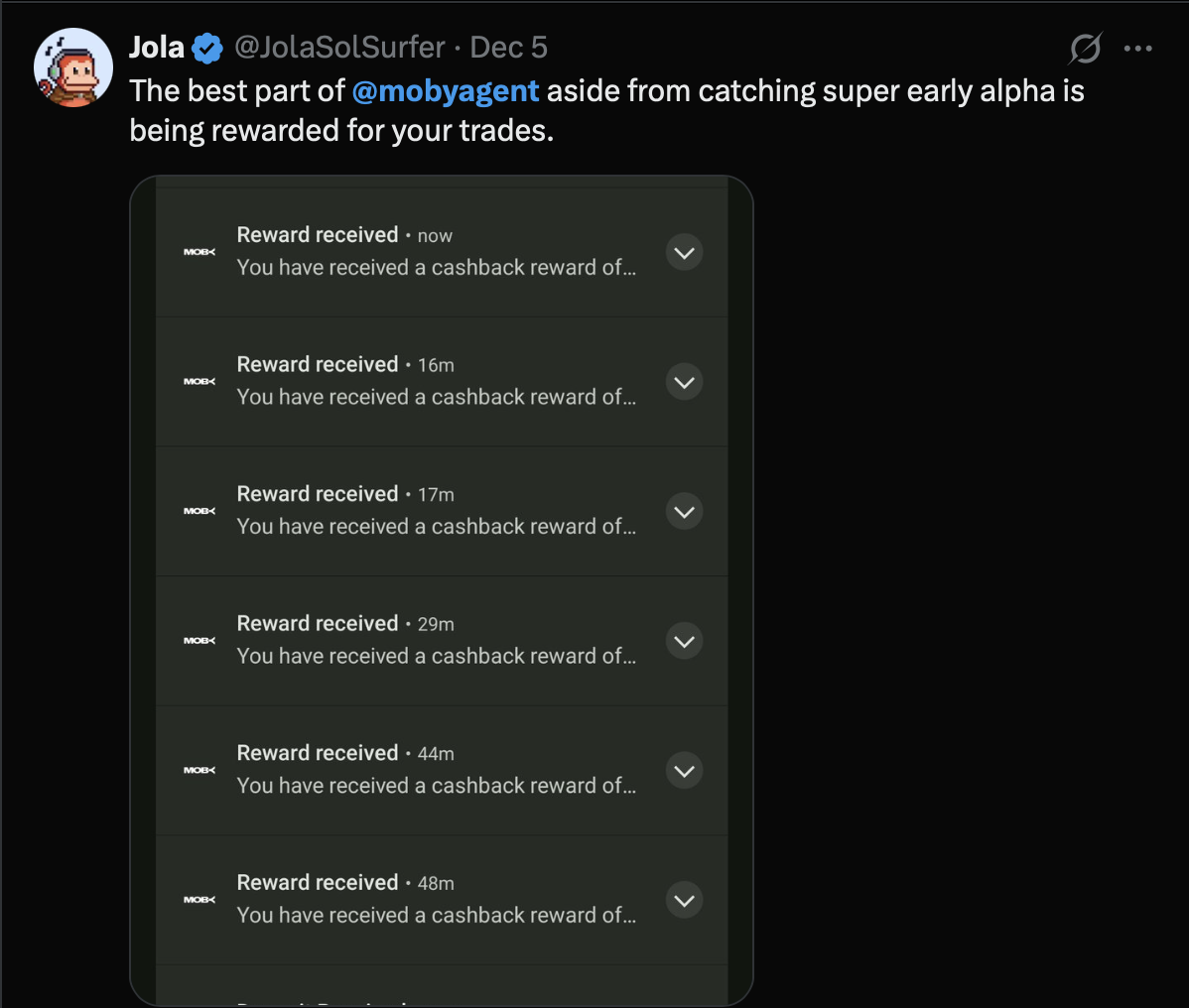Expand the 29m reward notification chevron

pyautogui.click(x=684, y=641)
